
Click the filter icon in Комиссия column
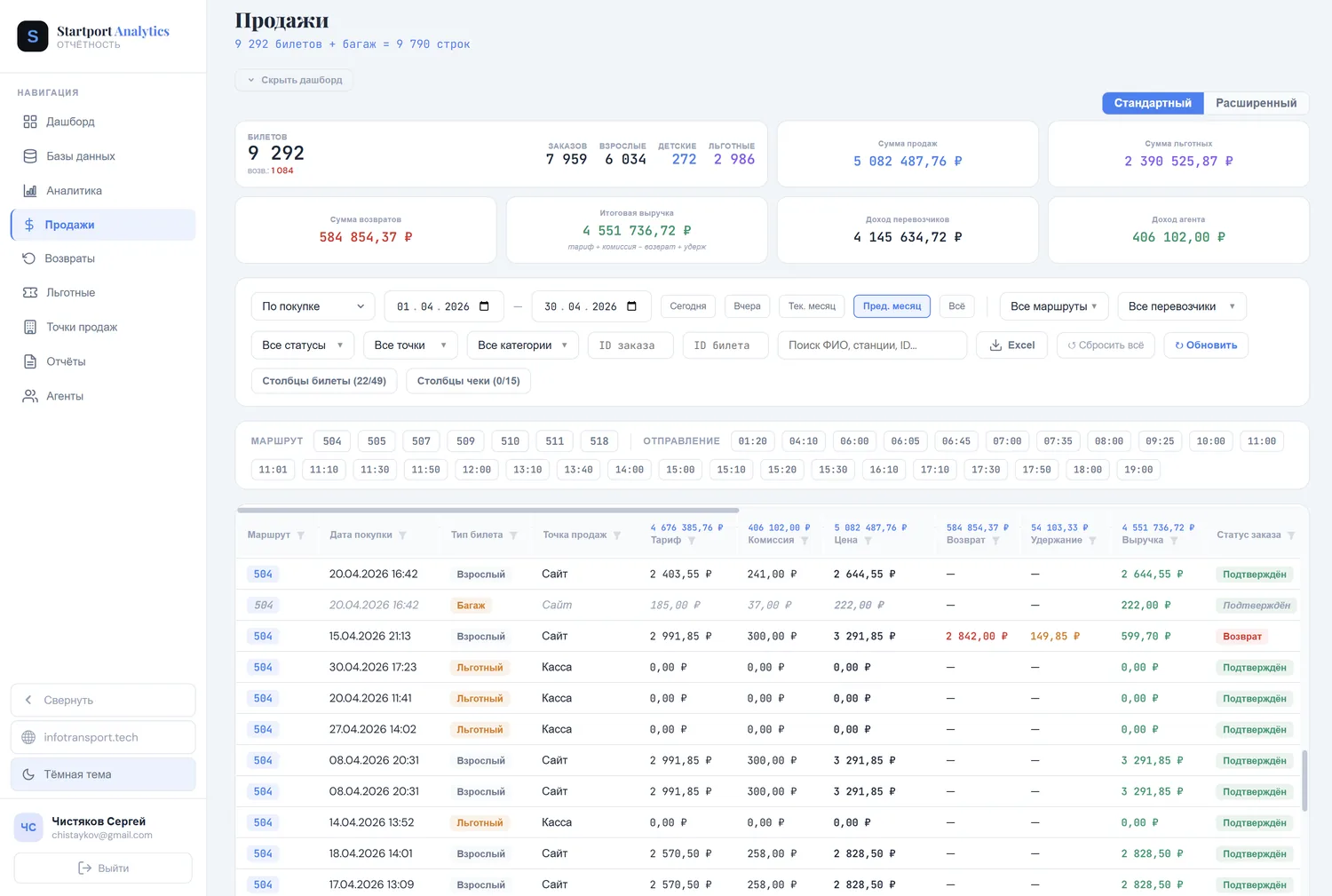(805, 541)
